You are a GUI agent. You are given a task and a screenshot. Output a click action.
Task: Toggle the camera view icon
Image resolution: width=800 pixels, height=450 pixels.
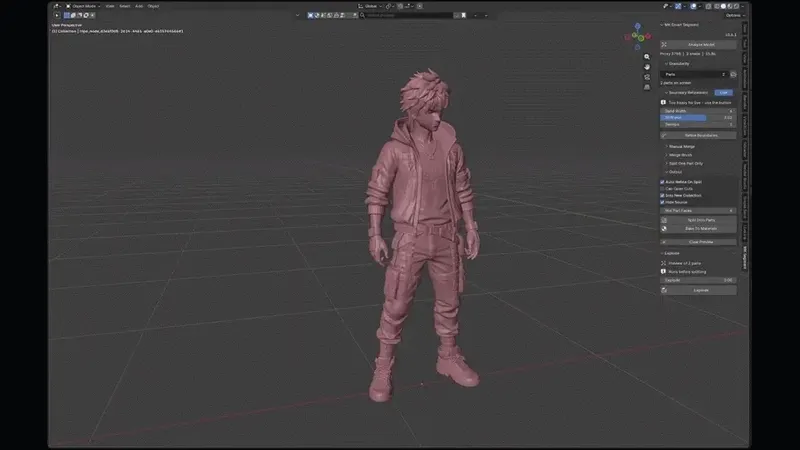647,77
